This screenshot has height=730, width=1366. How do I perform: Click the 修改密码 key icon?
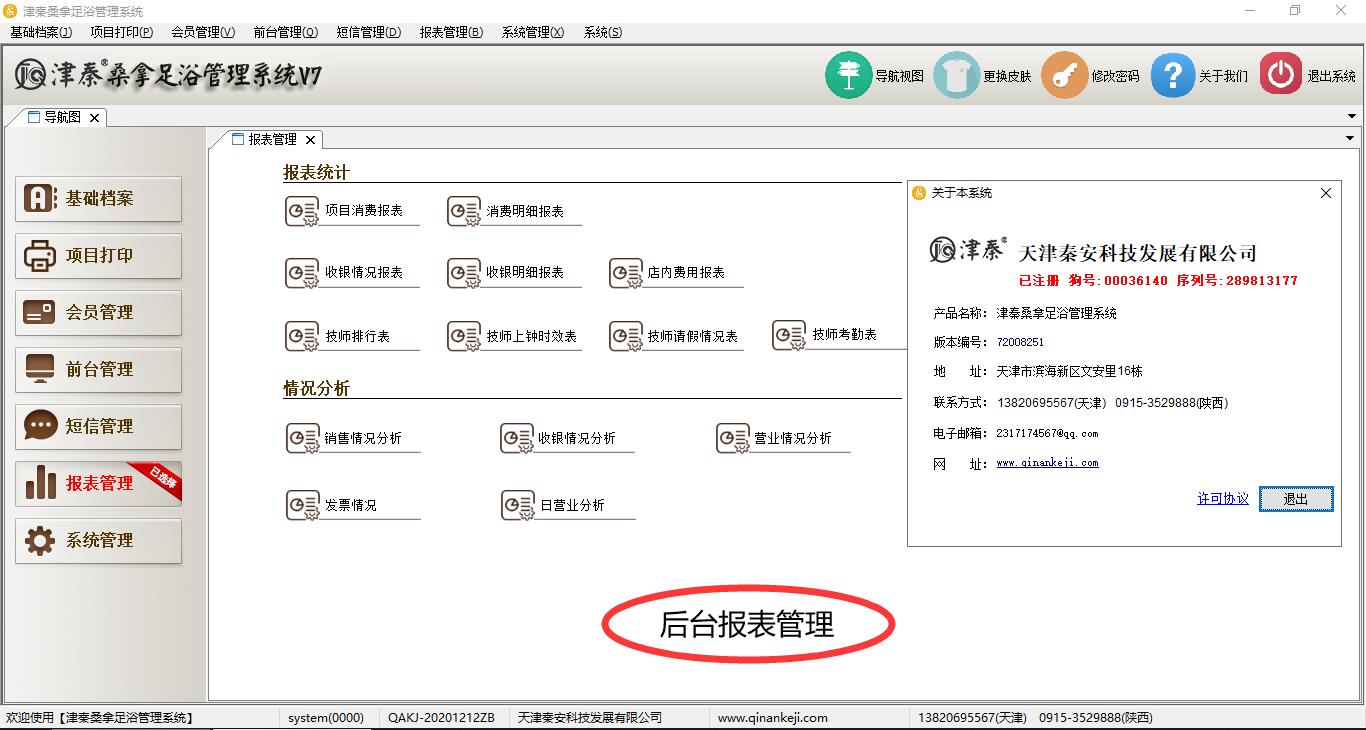[x=1064, y=75]
